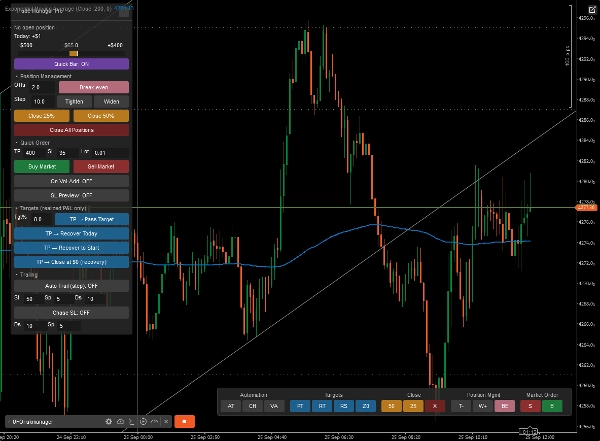This screenshot has height=441, width=600.
Task: Open the pop-out icon at top right corner
Action: [592, 10]
